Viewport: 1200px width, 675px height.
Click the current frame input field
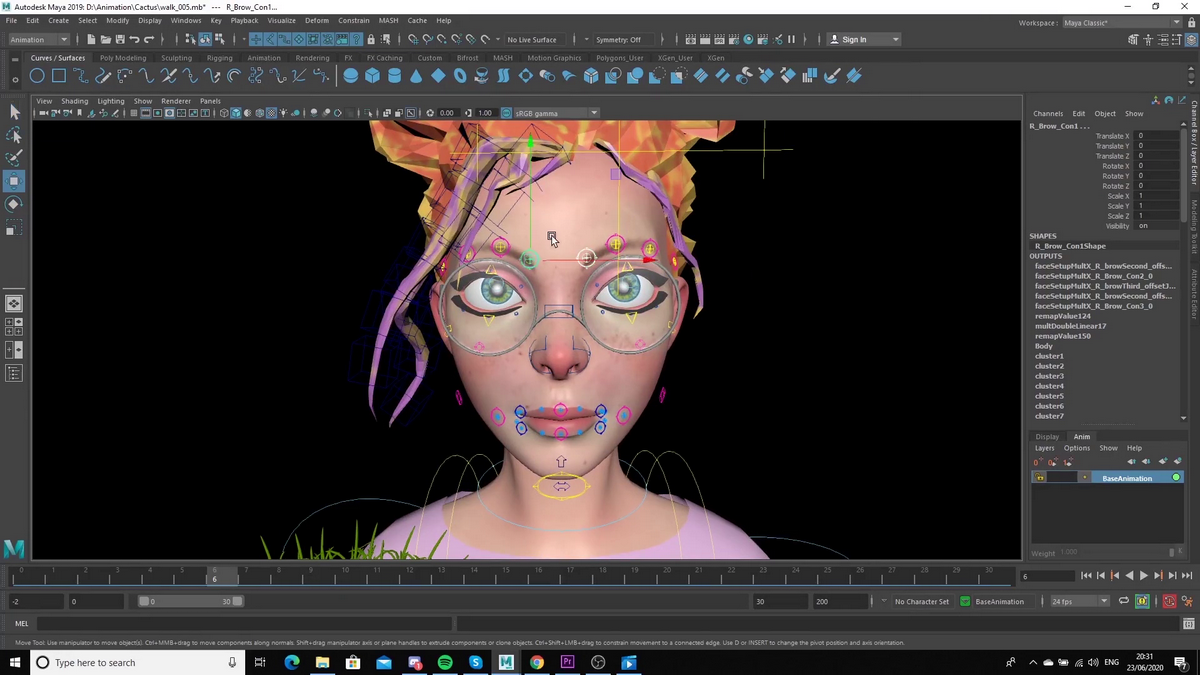click(1047, 576)
